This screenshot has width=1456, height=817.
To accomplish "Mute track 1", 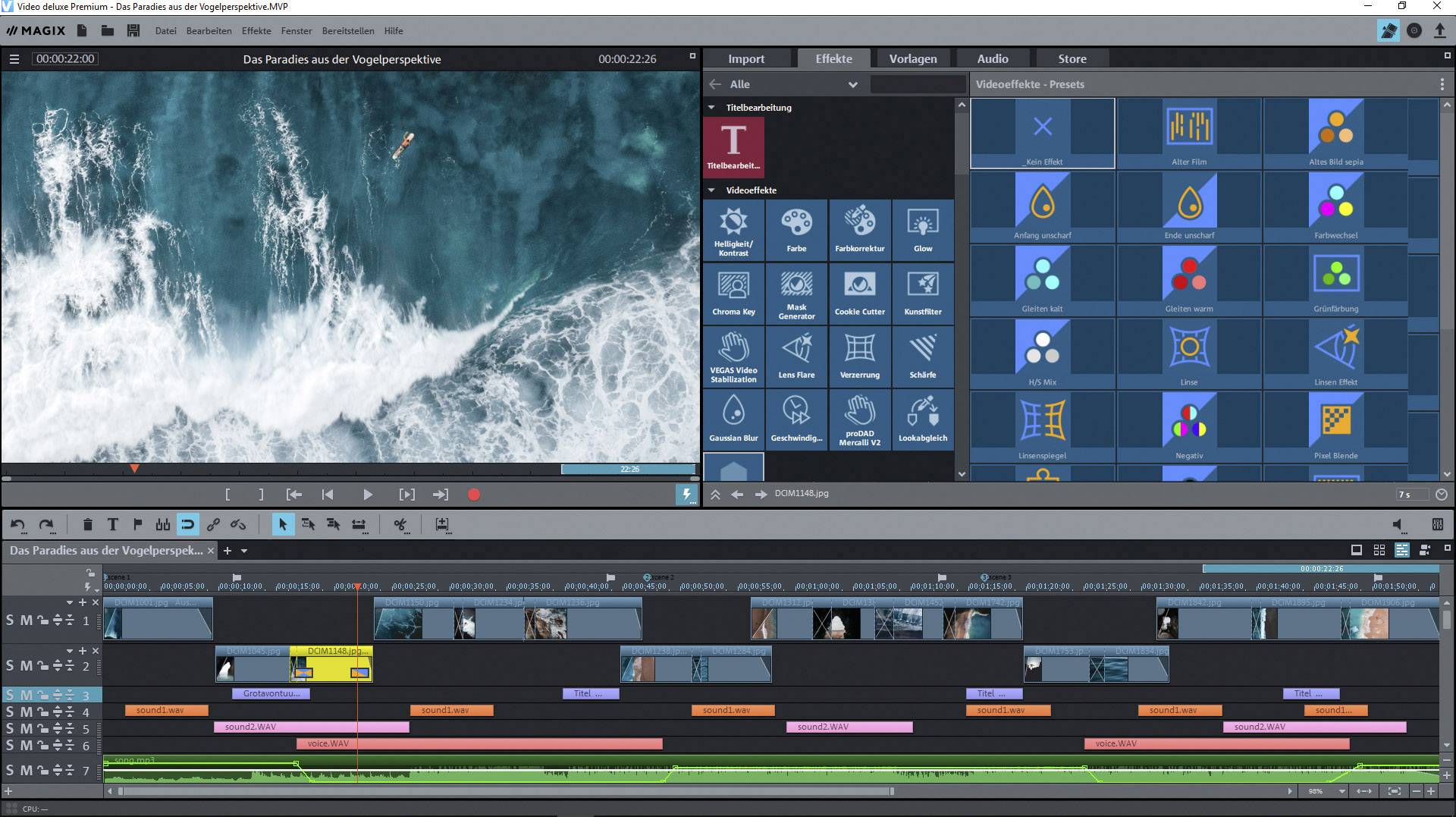I will tap(27, 621).
